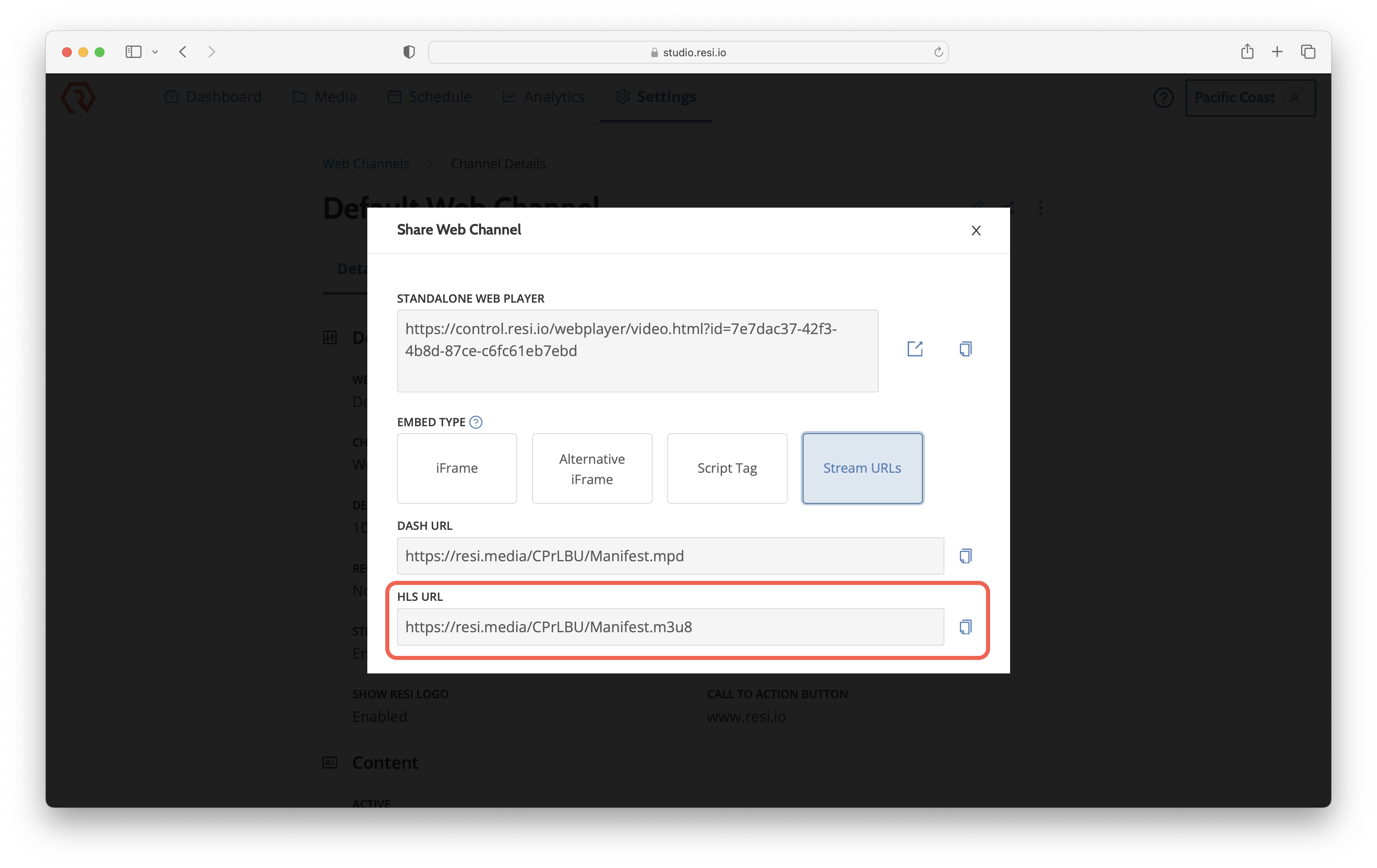Expand the sidebar options dropdown chevron
This screenshot has height=868, width=1377.
click(x=155, y=52)
